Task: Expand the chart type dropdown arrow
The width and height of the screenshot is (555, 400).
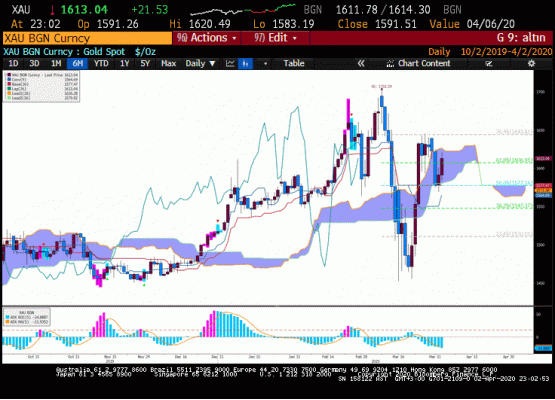Action: pos(265,64)
